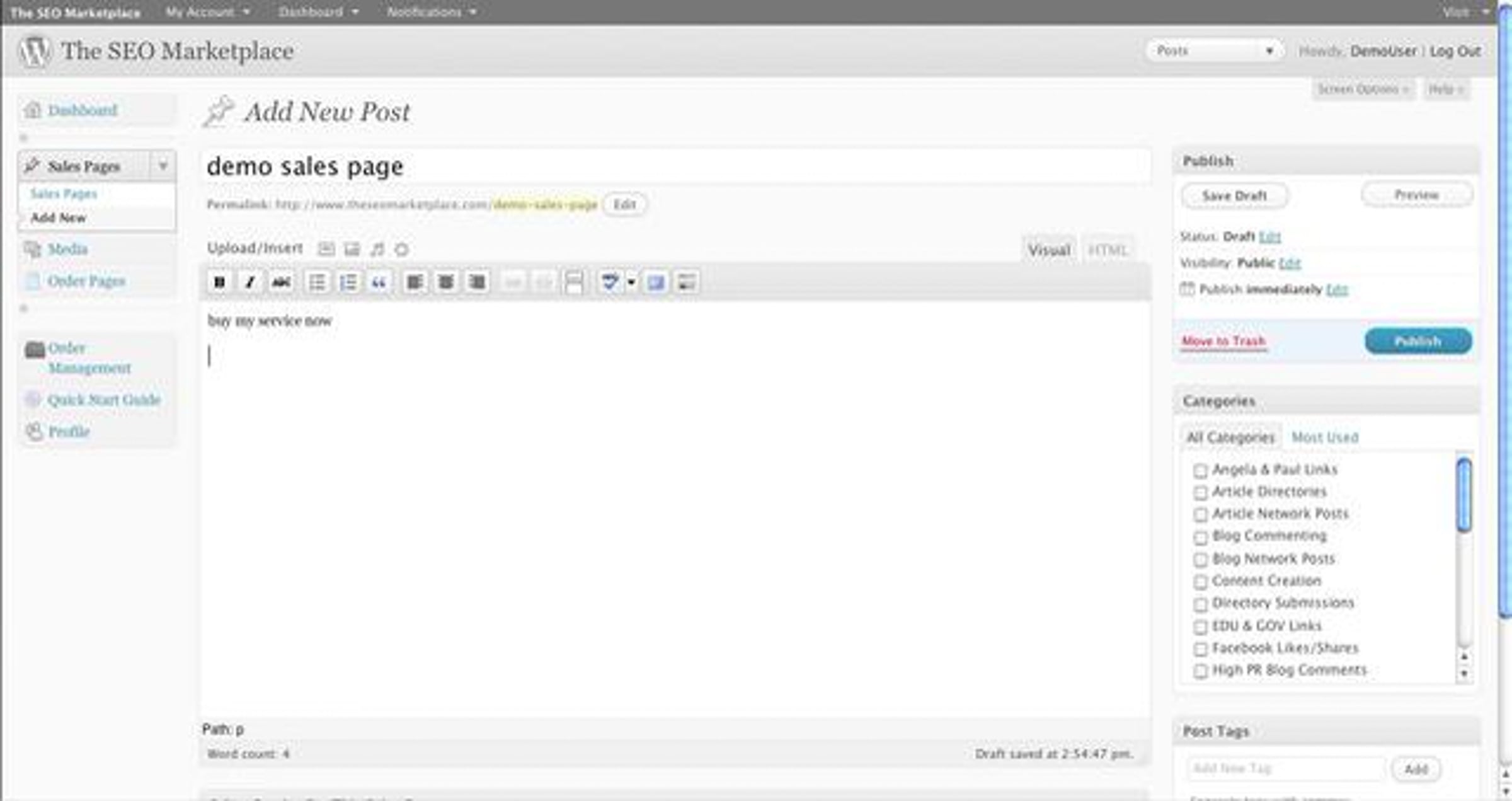Screen dimensions: 1512x801
Task: Check the Article Directories category
Action: pyautogui.click(x=1200, y=492)
